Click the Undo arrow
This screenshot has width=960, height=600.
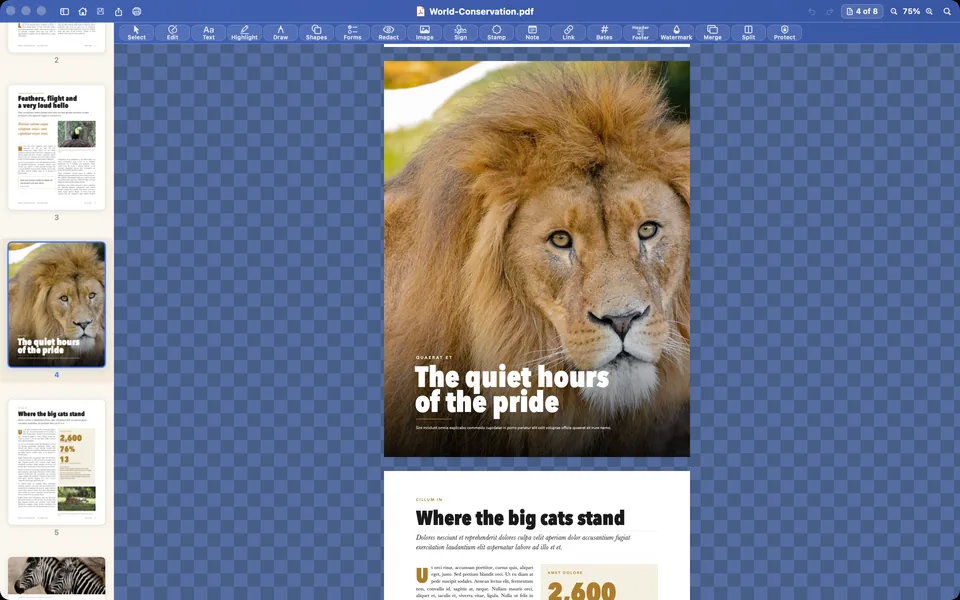click(x=812, y=12)
